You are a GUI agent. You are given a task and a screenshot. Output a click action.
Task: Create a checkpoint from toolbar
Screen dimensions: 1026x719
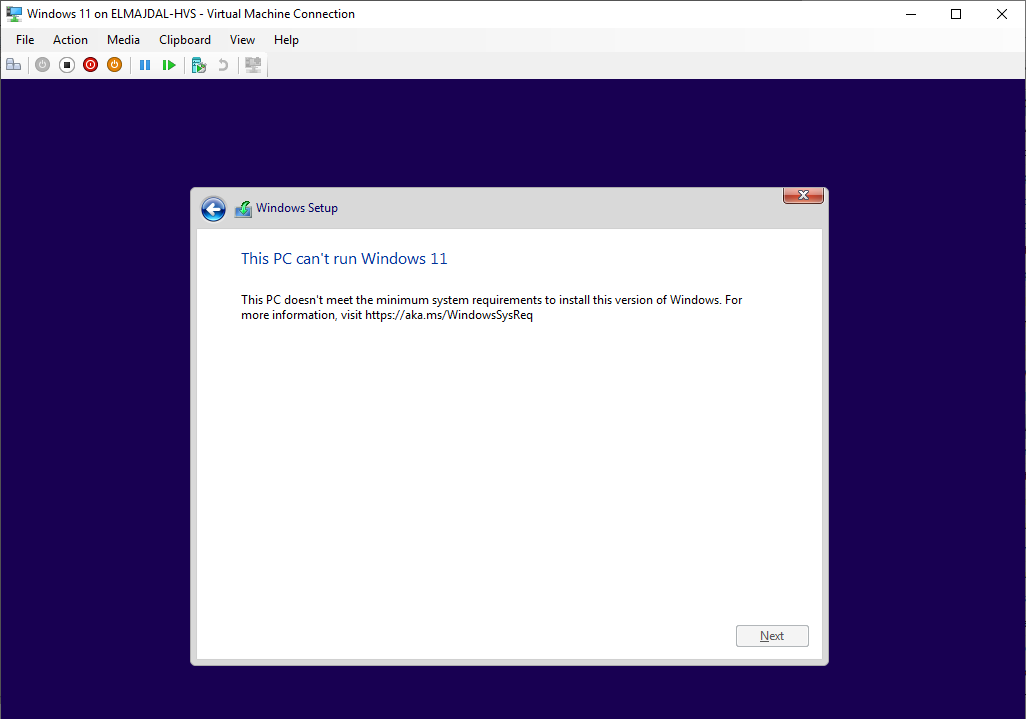199,65
